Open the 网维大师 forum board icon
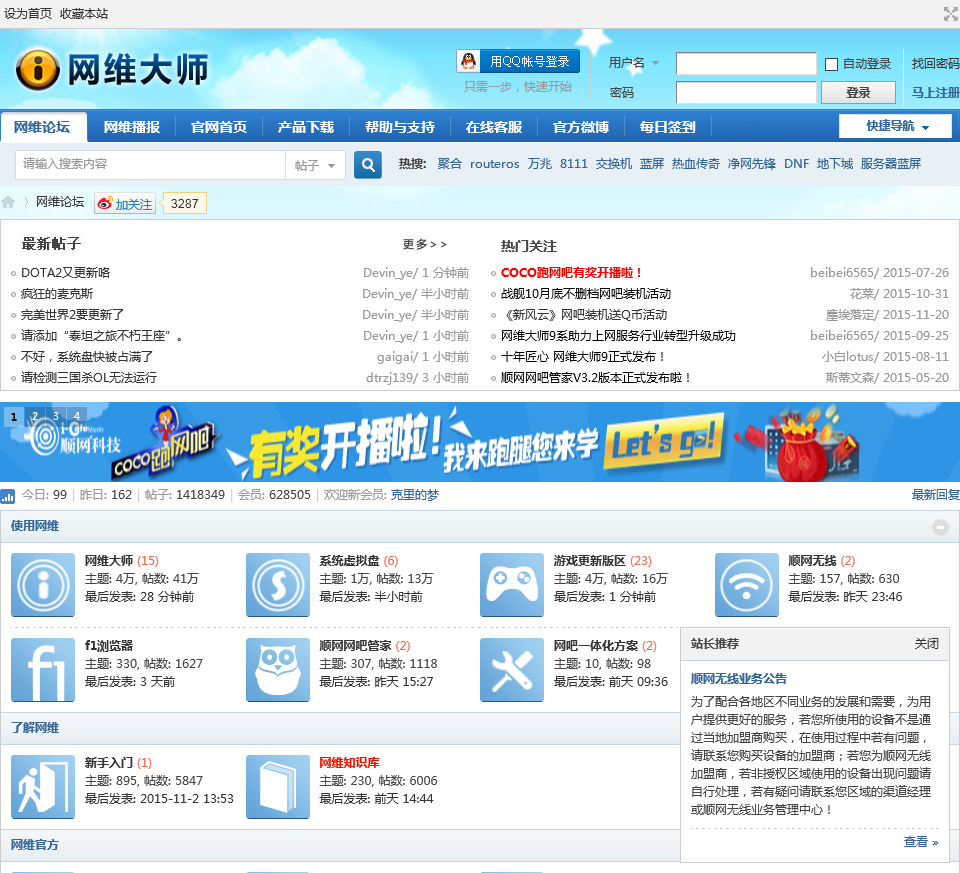This screenshot has height=873, width=960. point(43,585)
